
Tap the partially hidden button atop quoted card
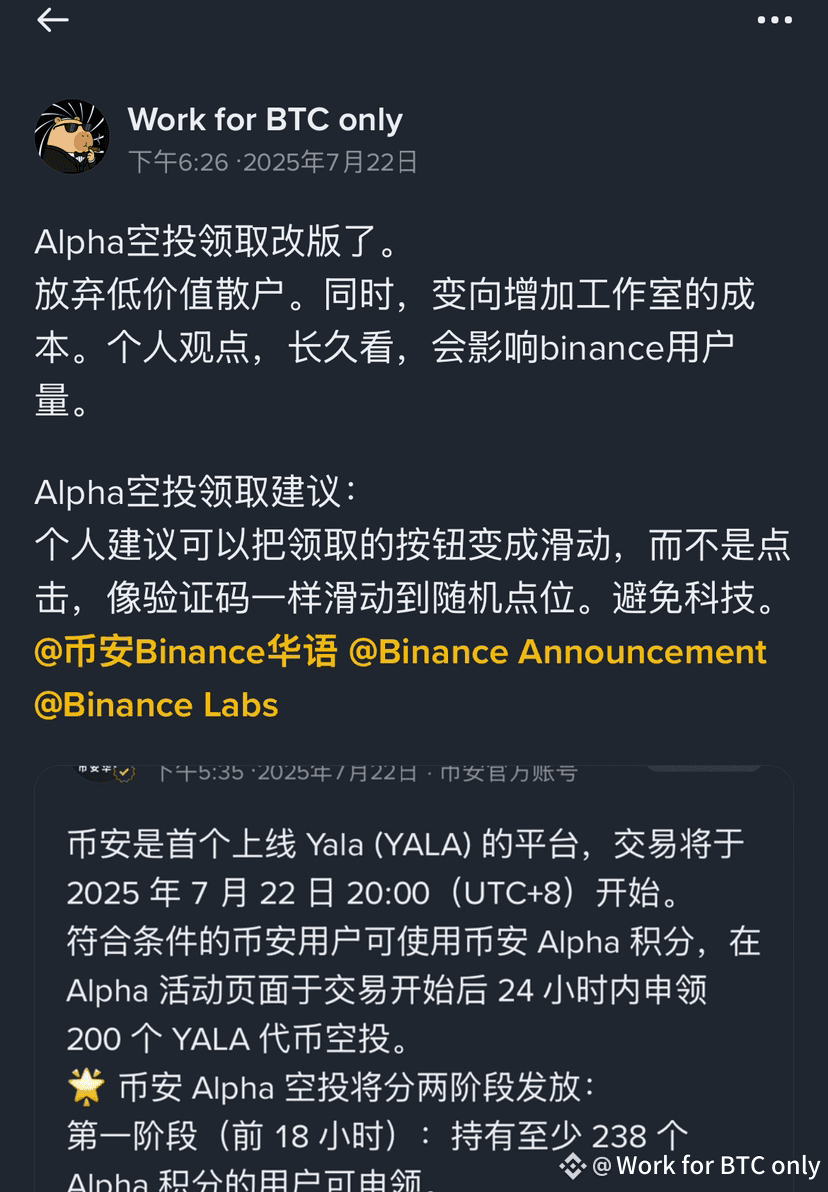pos(704,769)
